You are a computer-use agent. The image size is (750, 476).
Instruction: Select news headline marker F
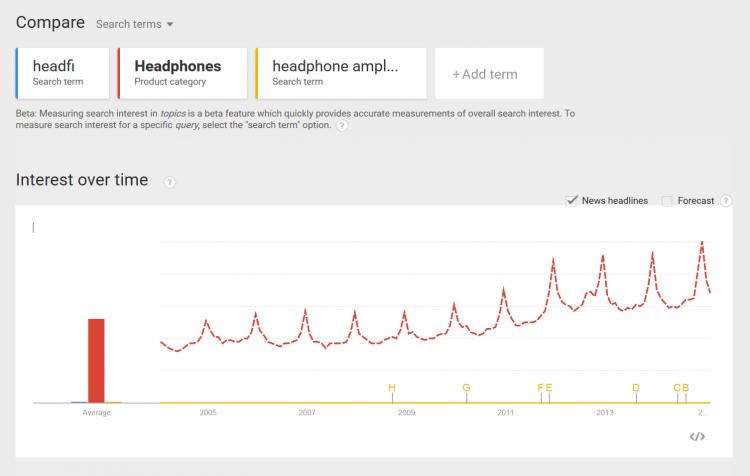540,387
